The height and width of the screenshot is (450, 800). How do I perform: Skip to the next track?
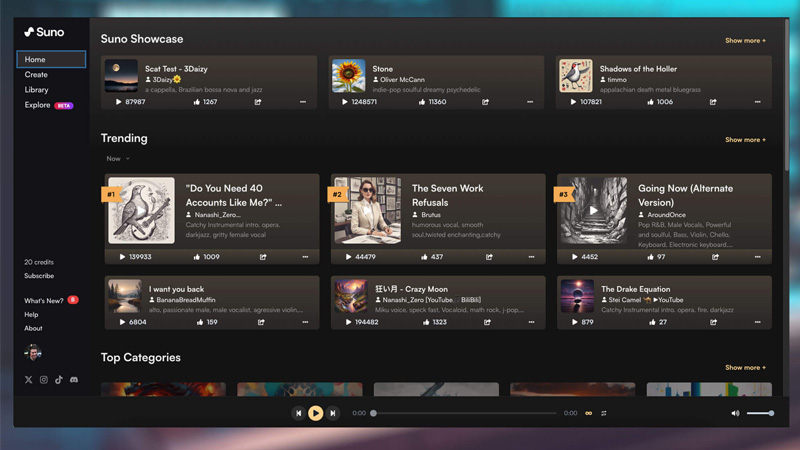click(333, 413)
